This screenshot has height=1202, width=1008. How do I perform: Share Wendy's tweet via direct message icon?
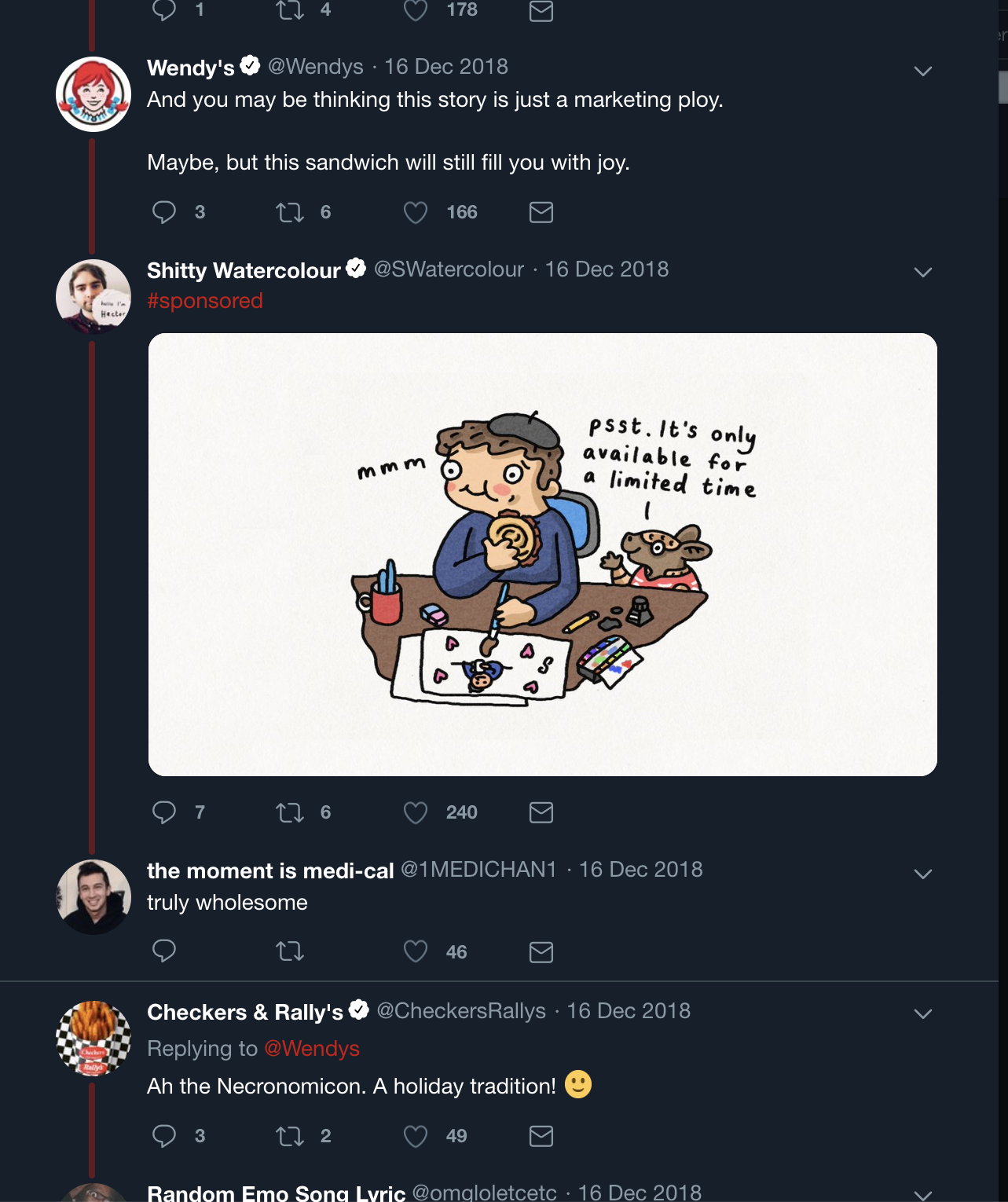(541, 212)
